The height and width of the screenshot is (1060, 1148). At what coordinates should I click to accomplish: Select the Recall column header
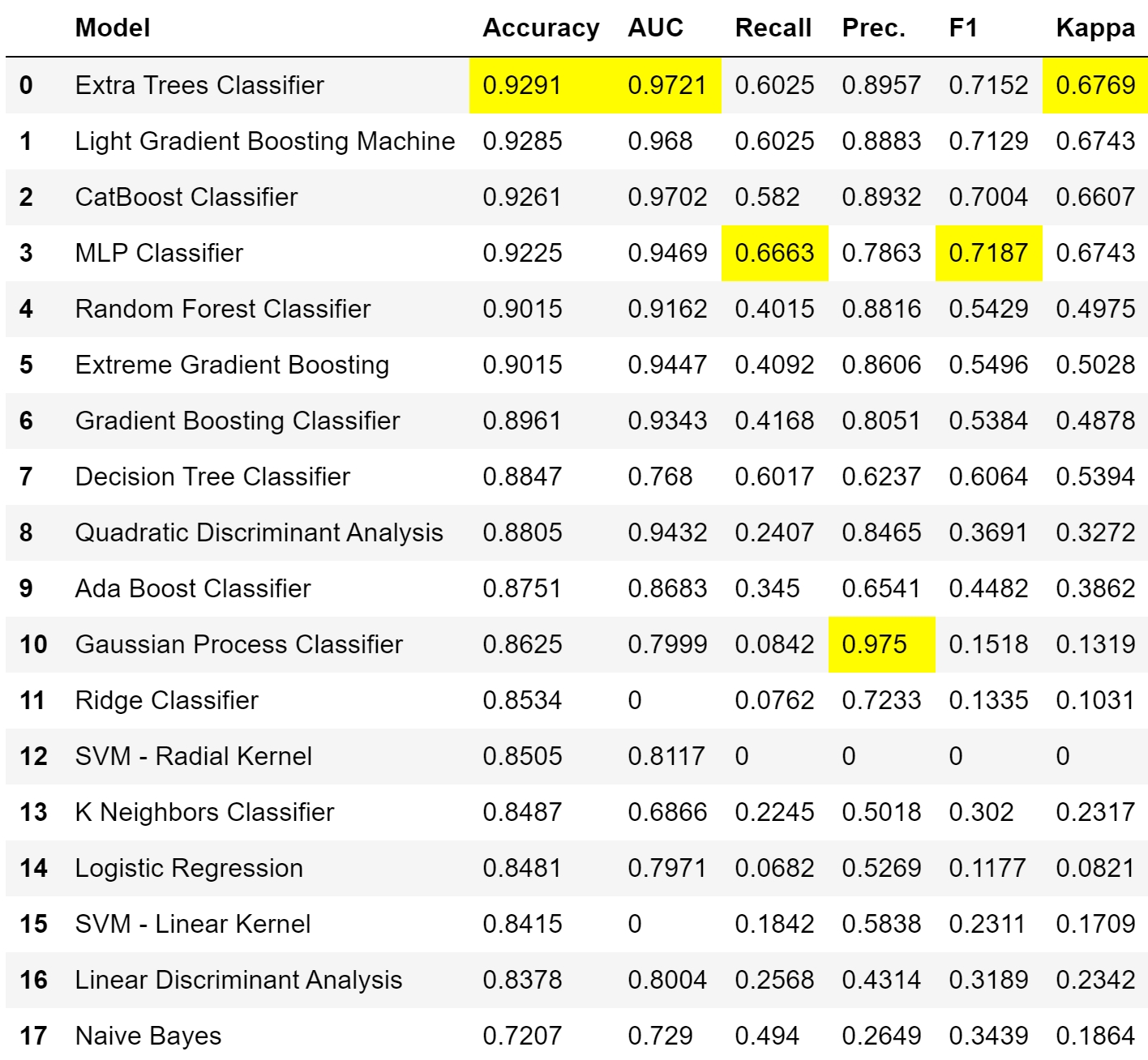click(x=773, y=28)
